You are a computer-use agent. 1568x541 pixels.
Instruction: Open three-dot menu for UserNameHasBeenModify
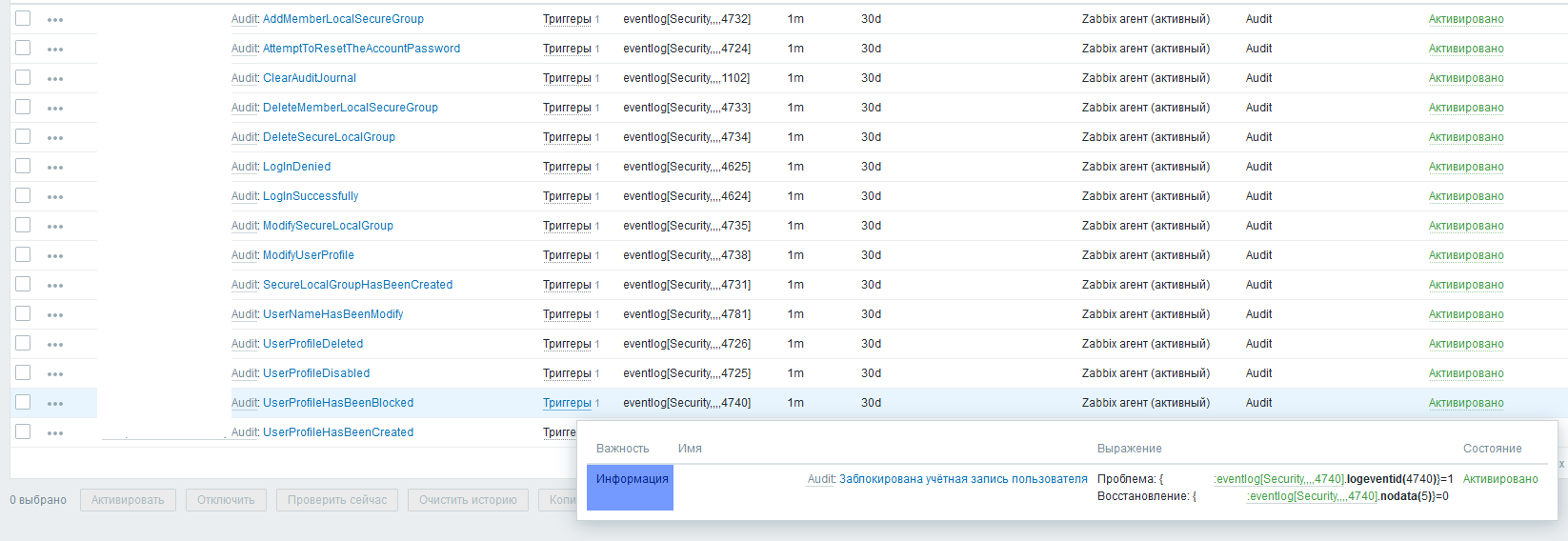point(55,315)
